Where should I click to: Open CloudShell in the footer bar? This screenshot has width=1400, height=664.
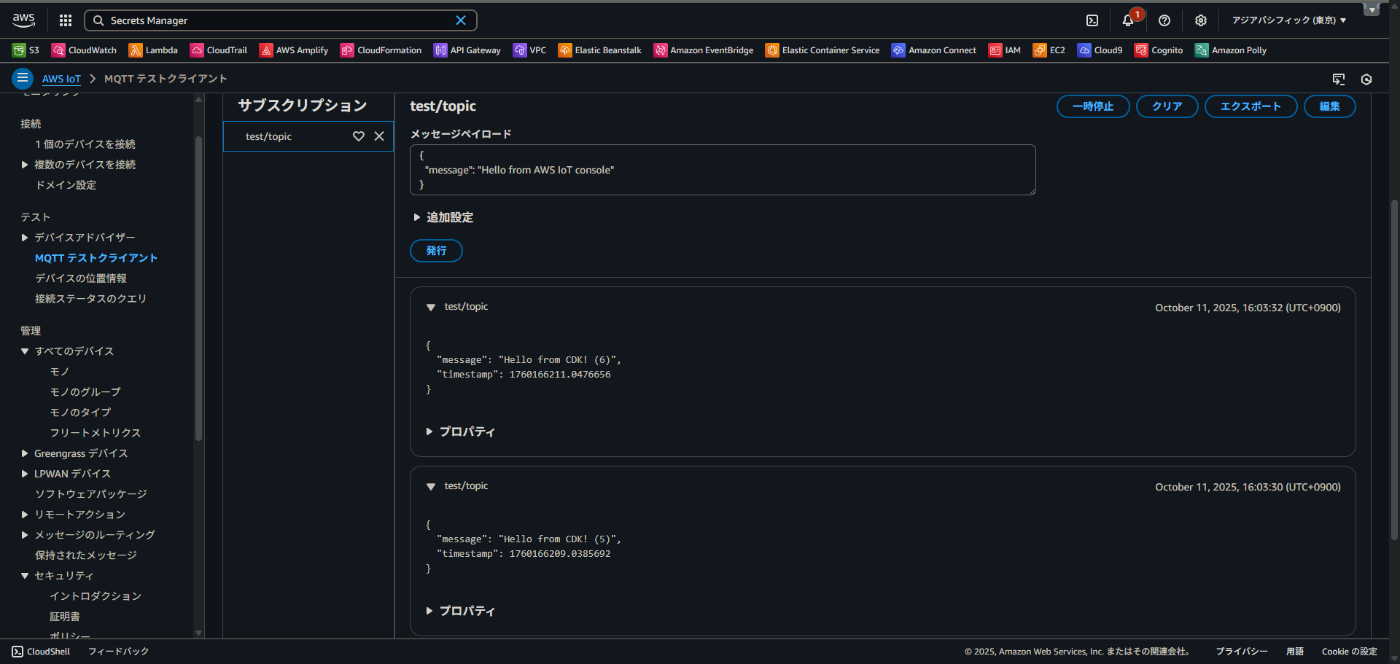pos(41,651)
